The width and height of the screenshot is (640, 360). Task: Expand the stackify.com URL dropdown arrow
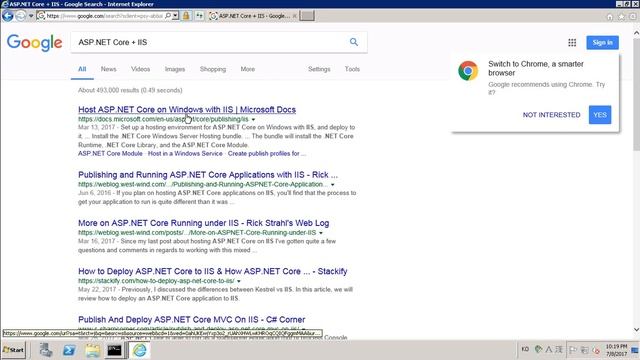[239, 281]
